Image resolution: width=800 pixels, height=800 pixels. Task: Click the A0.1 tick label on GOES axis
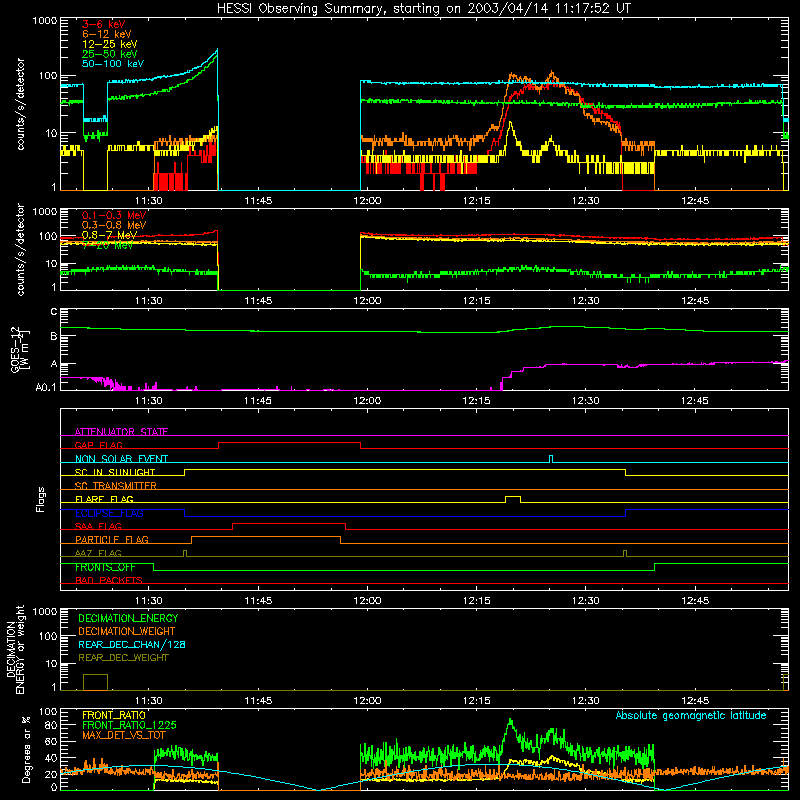coord(45,387)
